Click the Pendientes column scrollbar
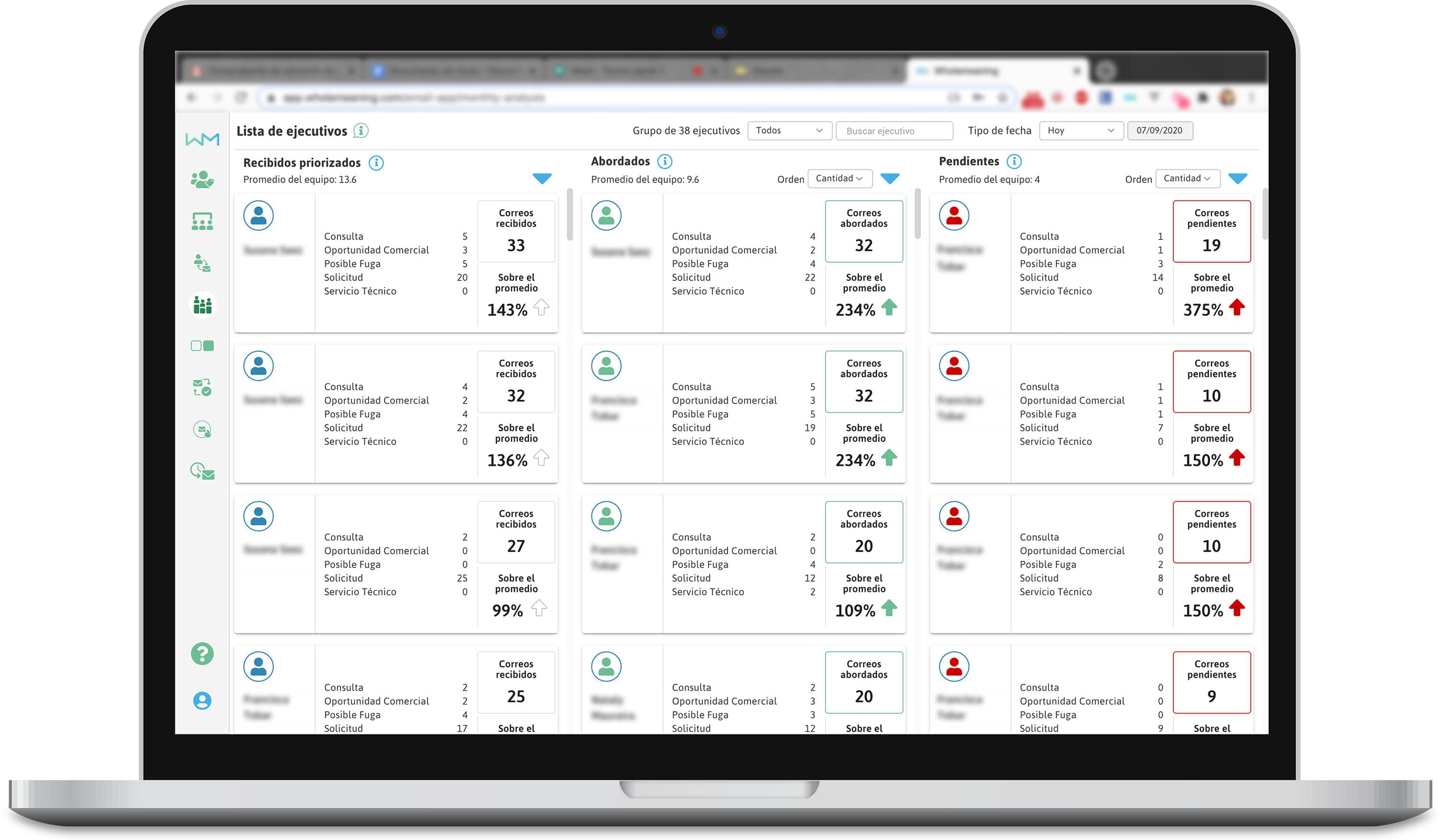The image size is (1439, 840). coord(1265,213)
